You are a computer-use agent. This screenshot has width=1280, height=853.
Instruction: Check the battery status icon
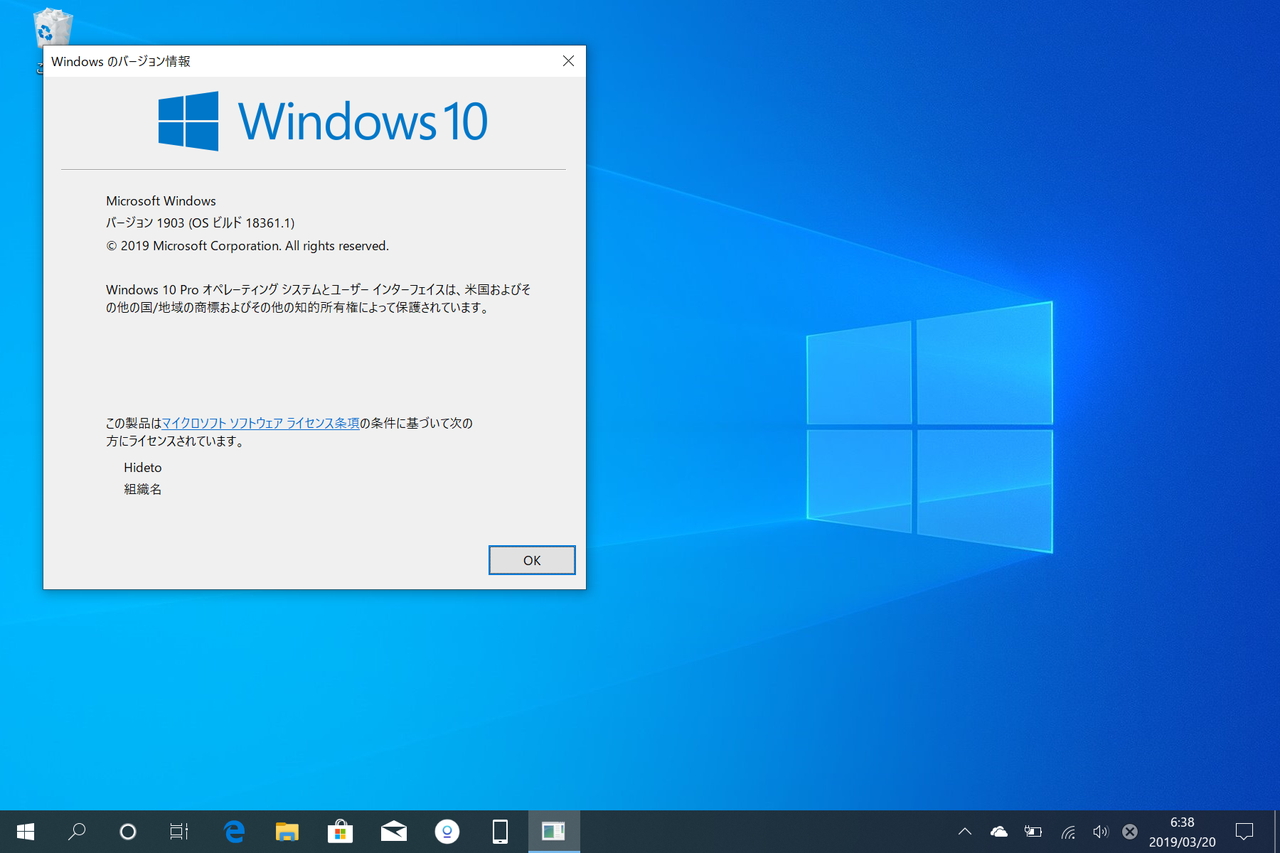coord(1033,831)
